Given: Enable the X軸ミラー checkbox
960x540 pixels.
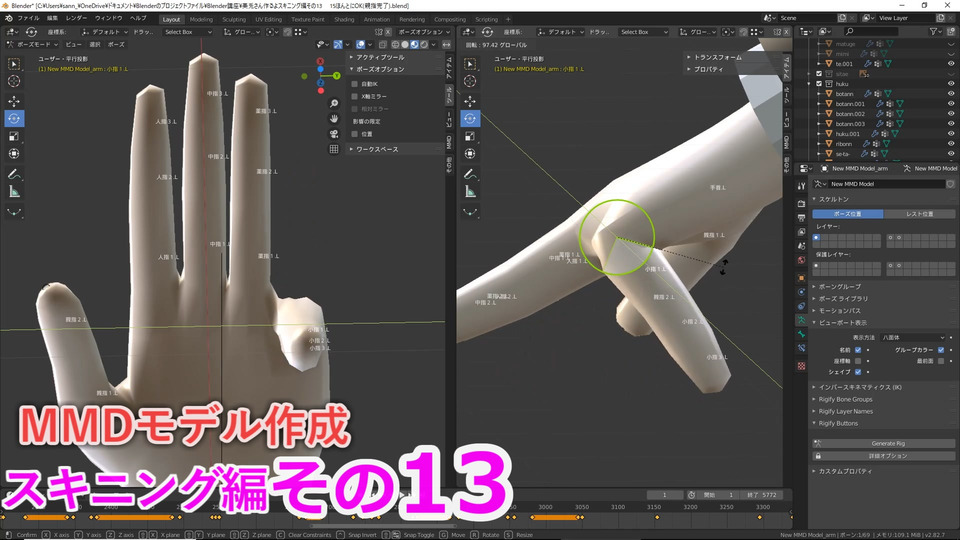Looking at the screenshot, I should point(354,97).
